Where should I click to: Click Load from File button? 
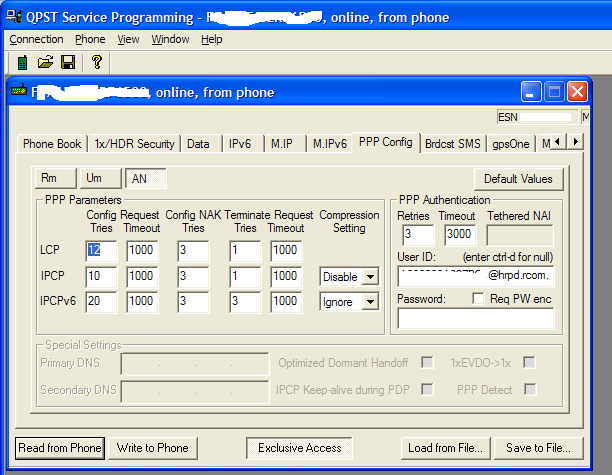(x=445, y=448)
